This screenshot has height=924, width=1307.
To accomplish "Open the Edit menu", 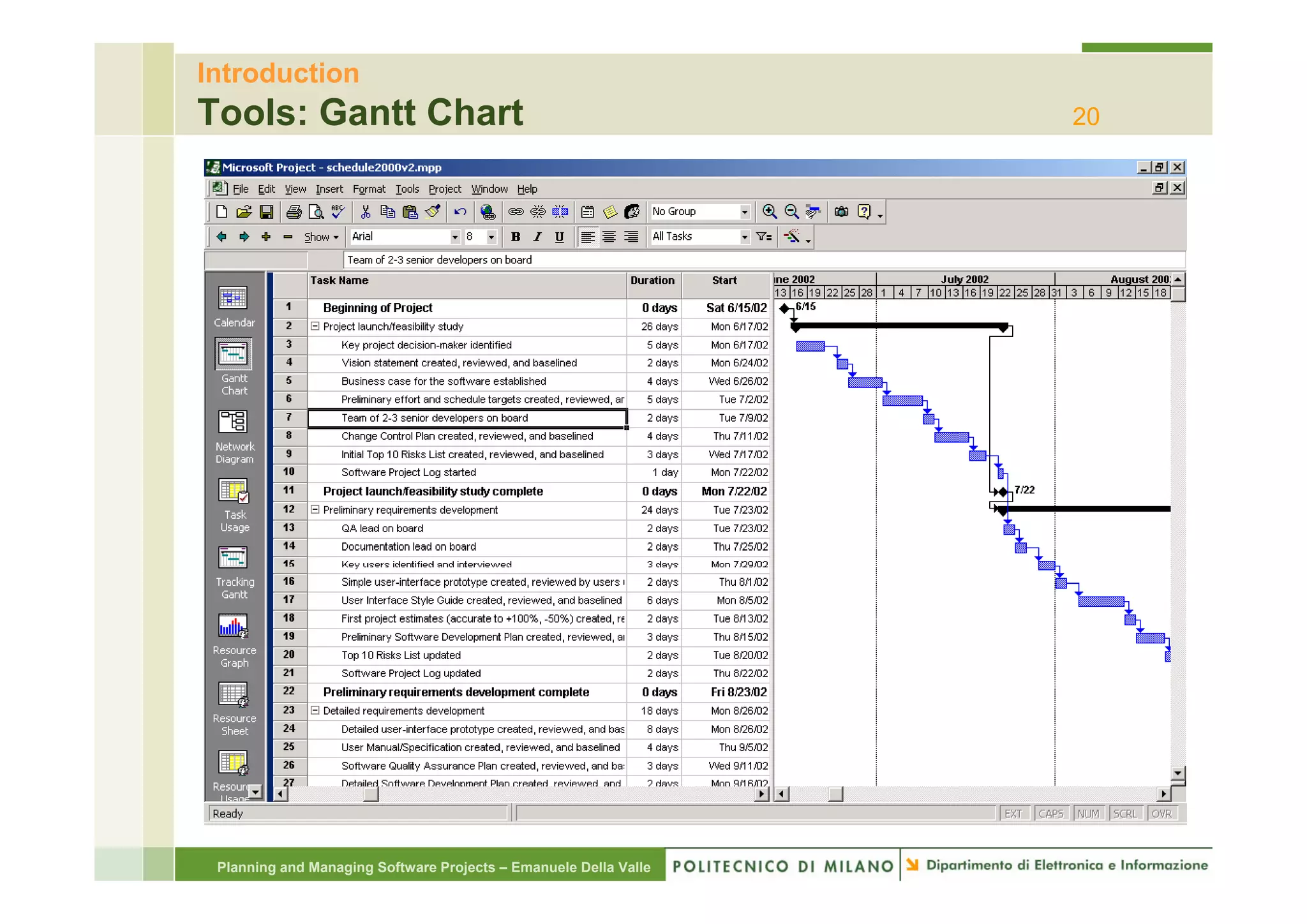I will 266,189.
